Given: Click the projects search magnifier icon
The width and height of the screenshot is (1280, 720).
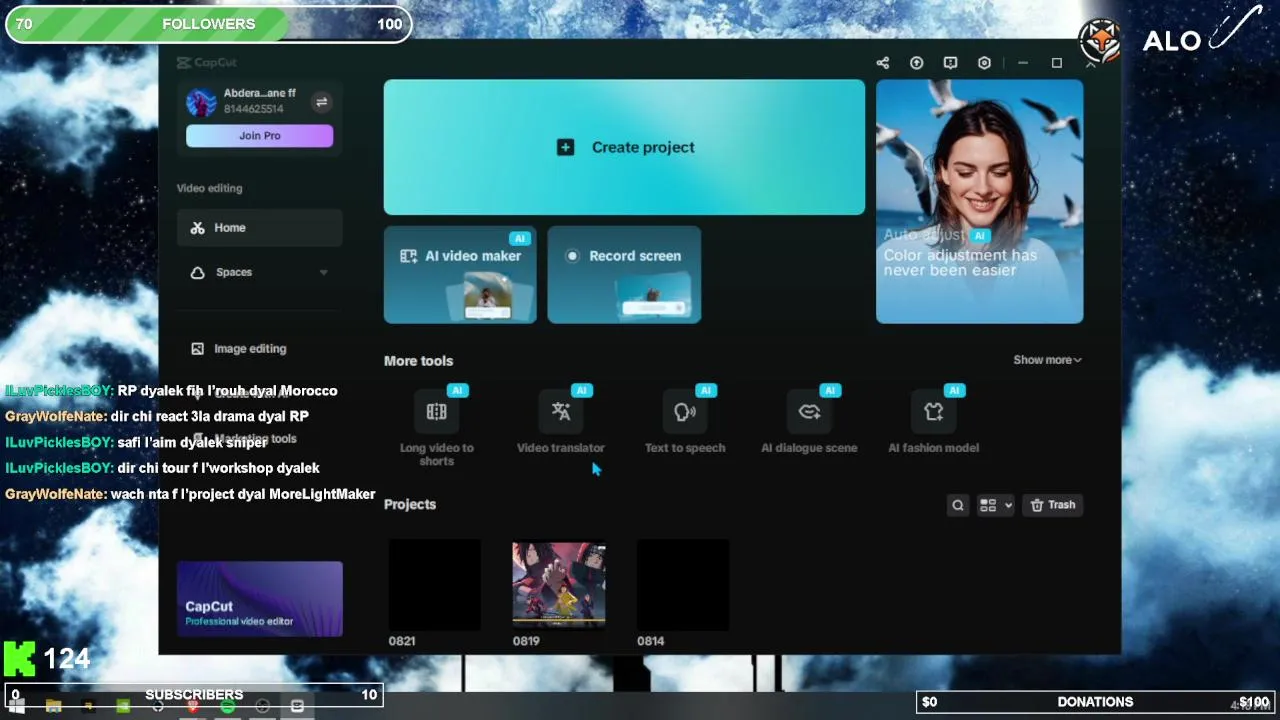Looking at the screenshot, I should click(x=958, y=505).
